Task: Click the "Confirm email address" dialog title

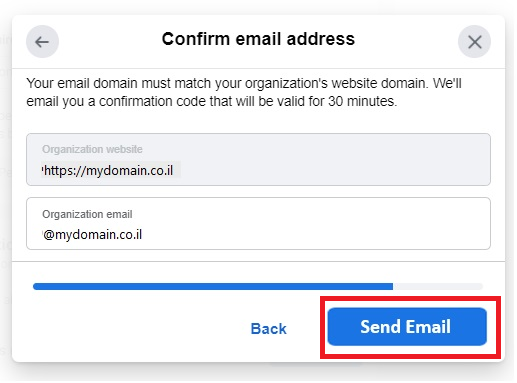Action: click(x=258, y=39)
